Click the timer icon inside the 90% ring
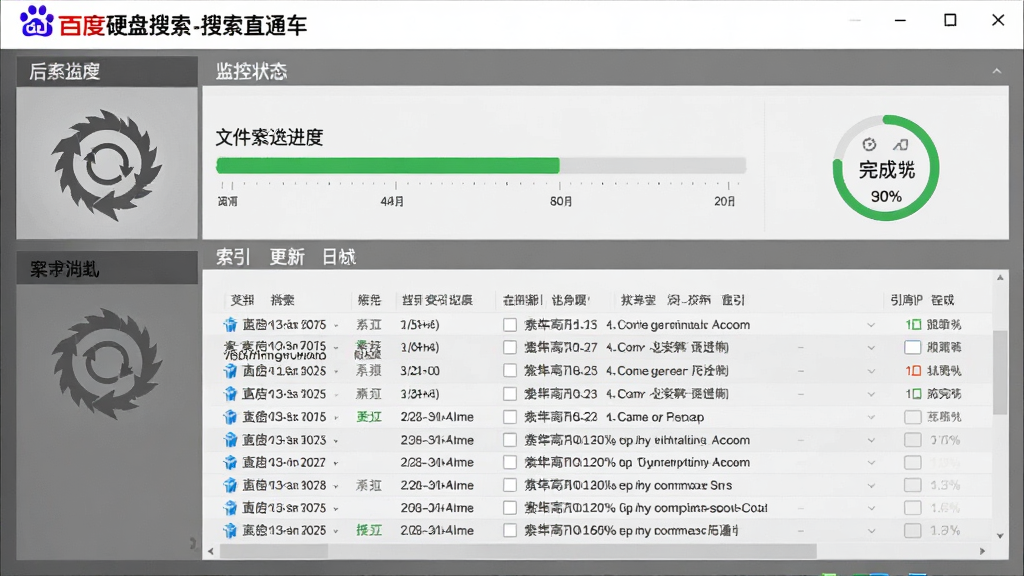Screen dimensions: 1024x576 (x=869, y=144)
